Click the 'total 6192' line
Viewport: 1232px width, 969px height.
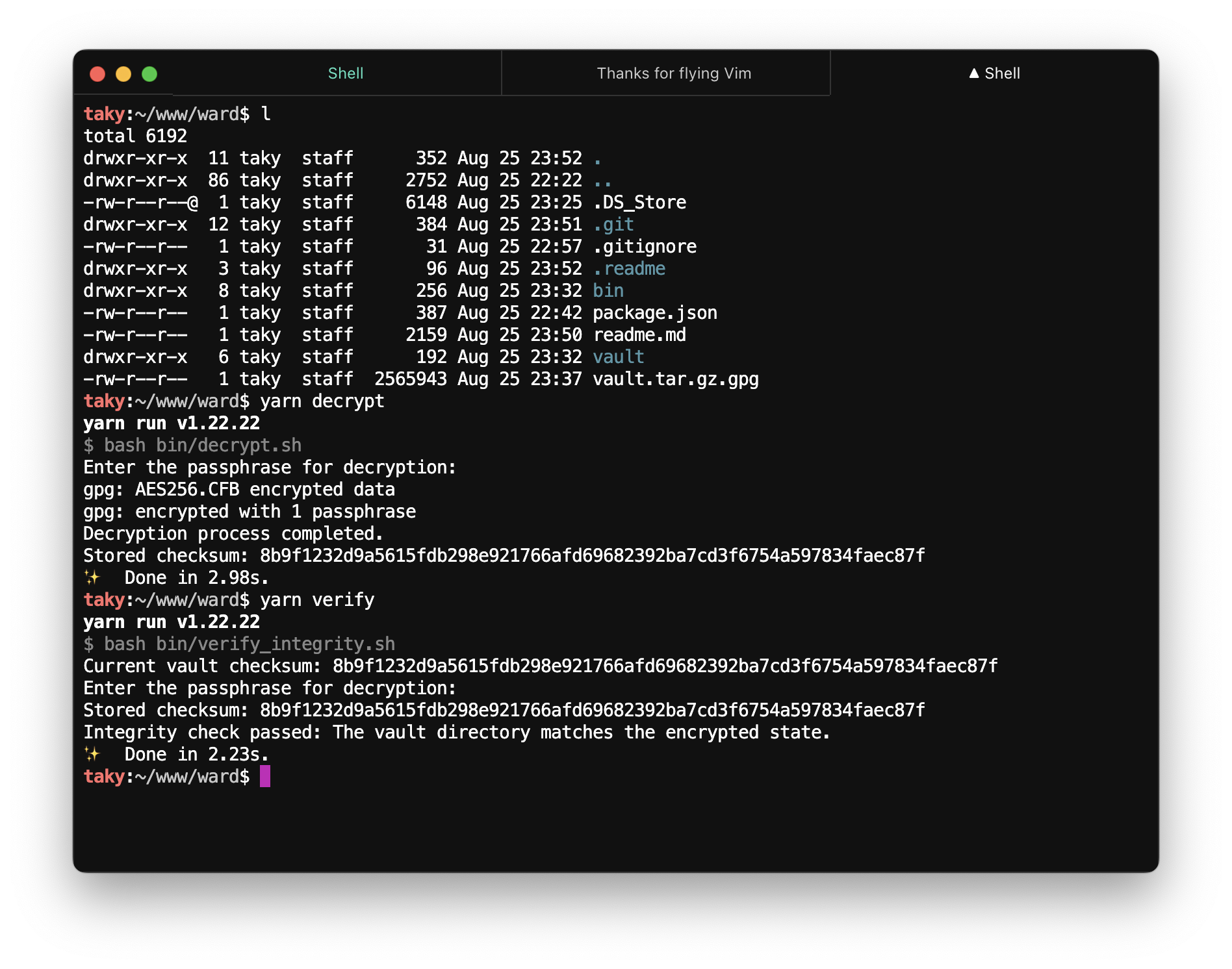click(135, 136)
